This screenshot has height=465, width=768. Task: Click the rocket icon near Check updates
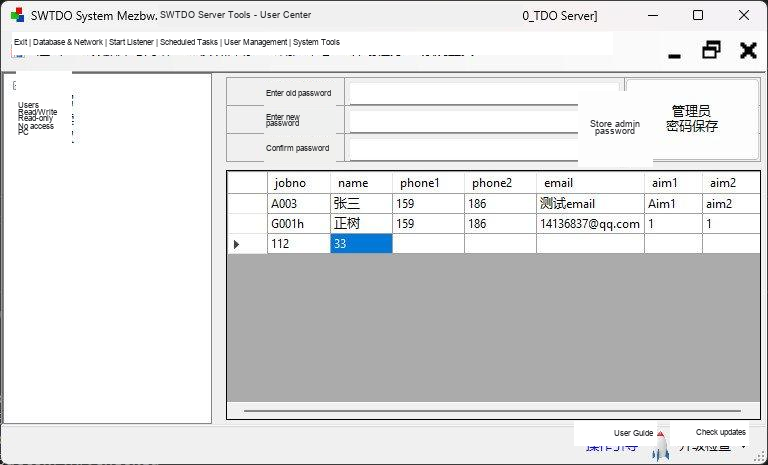(661, 446)
